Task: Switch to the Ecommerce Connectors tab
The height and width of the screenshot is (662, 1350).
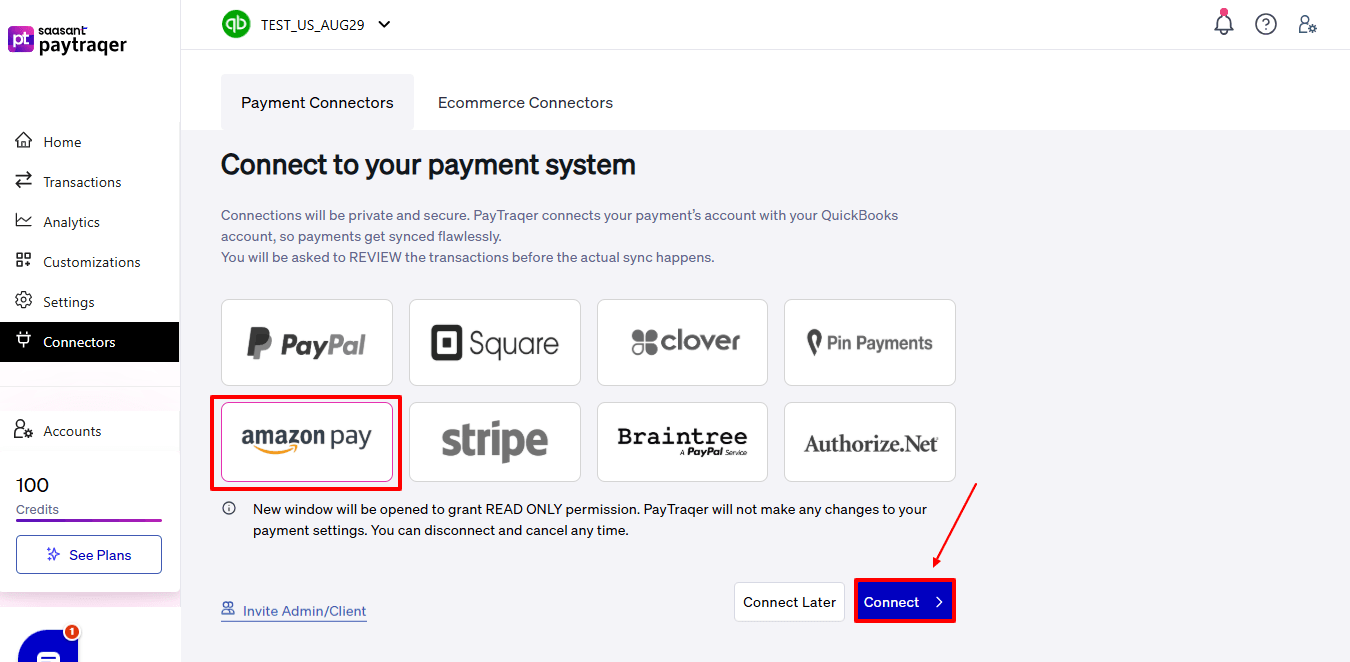Action: (525, 102)
